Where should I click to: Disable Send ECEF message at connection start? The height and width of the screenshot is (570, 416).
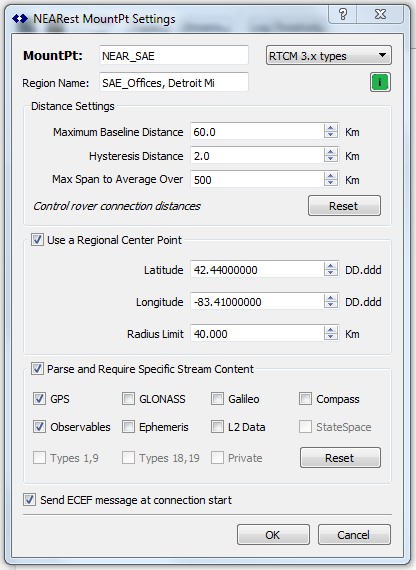29,500
